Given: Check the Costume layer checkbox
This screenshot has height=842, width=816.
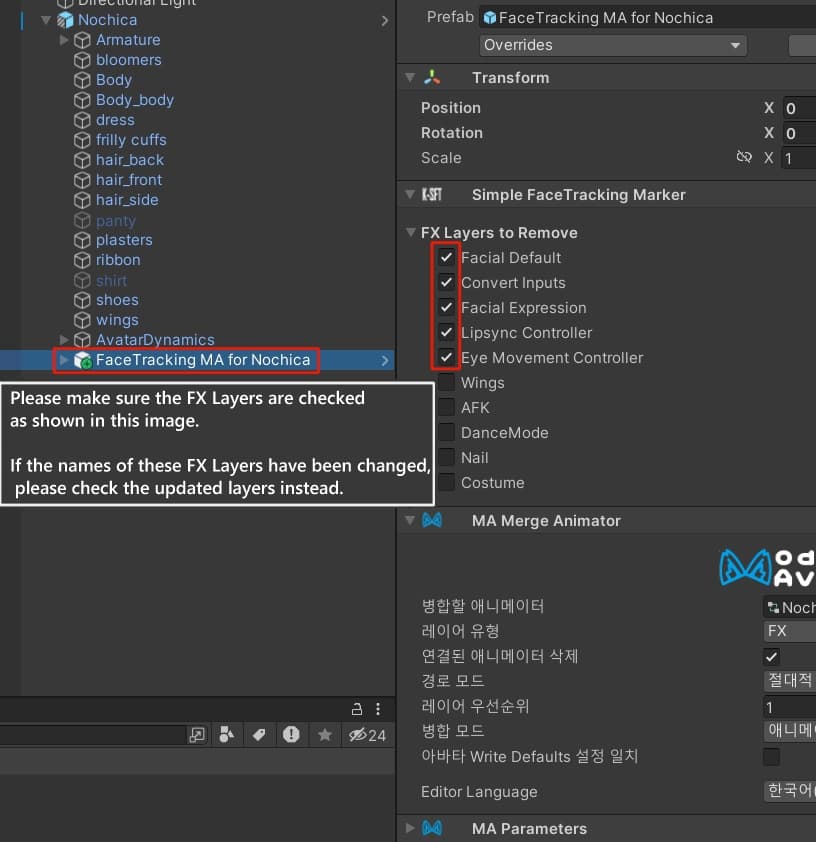Looking at the screenshot, I should [x=447, y=482].
